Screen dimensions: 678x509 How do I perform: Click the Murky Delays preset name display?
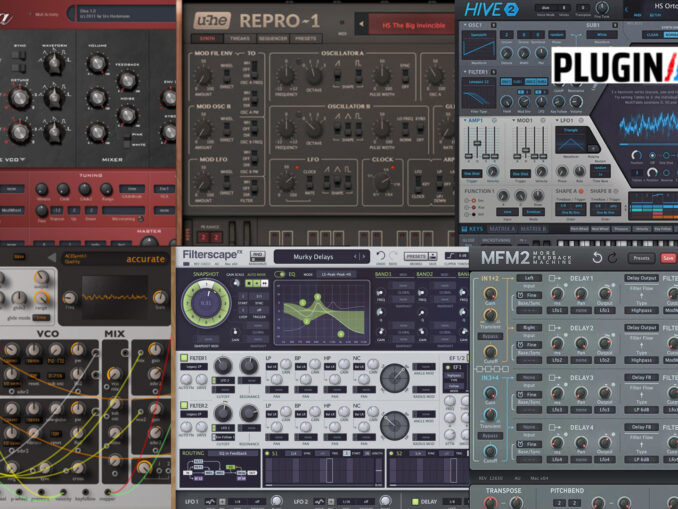313,257
